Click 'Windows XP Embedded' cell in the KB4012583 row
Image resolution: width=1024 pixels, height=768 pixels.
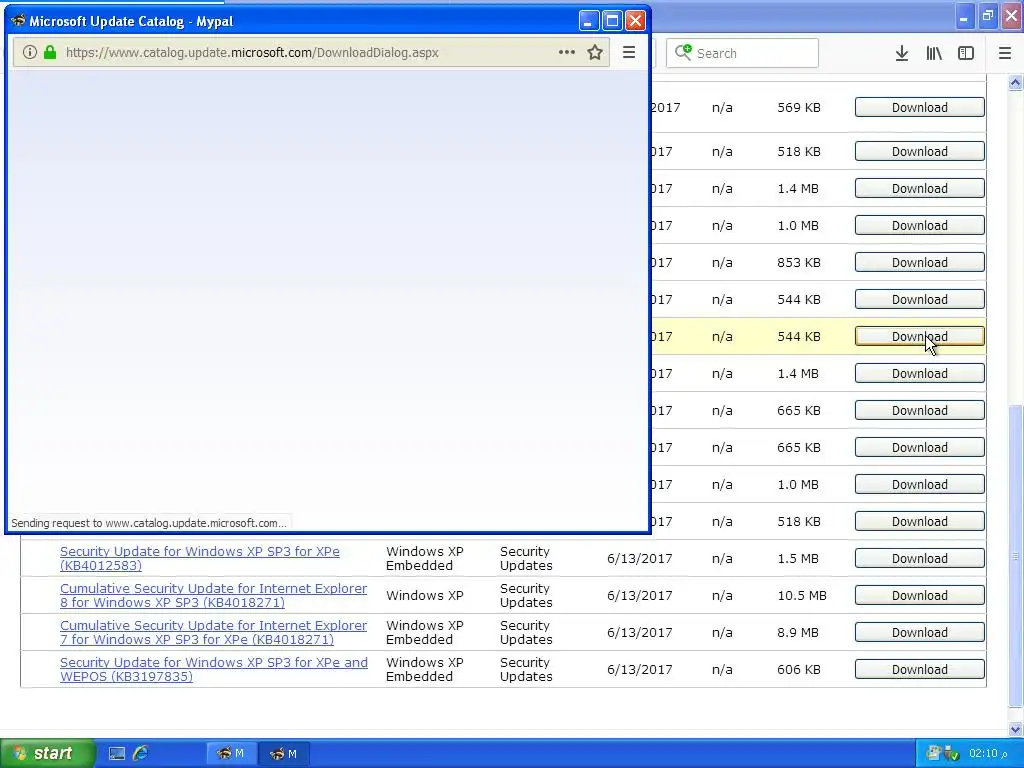click(424, 558)
